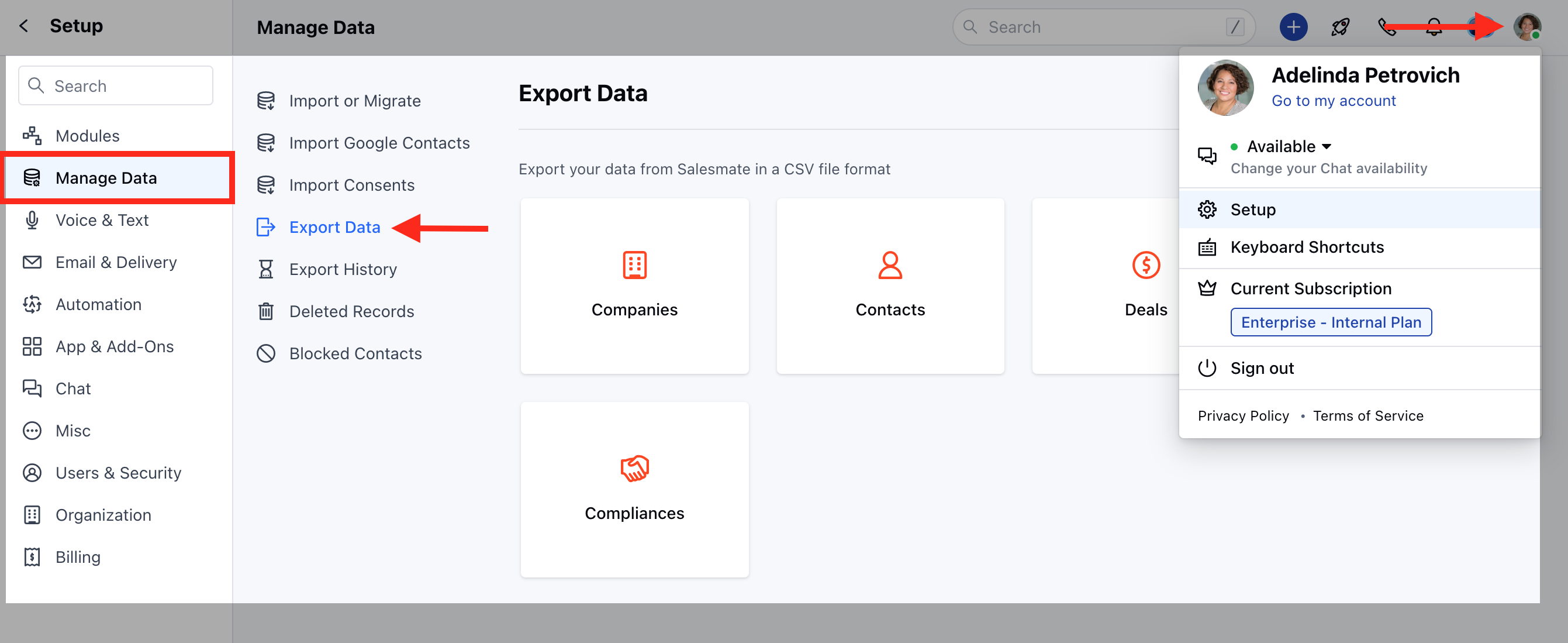Select the Contacts export card

point(890,286)
